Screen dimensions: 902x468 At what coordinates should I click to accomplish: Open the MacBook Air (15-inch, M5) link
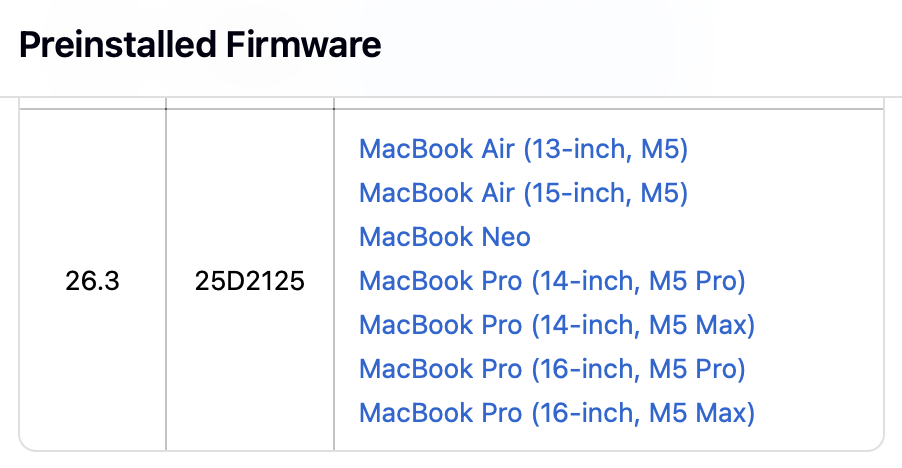click(x=523, y=193)
